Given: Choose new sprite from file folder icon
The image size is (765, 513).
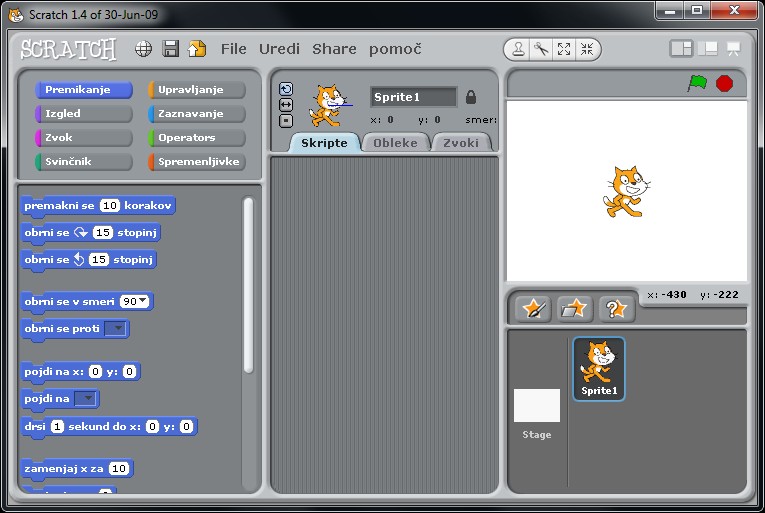Looking at the screenshot, I should coord(575,309).
